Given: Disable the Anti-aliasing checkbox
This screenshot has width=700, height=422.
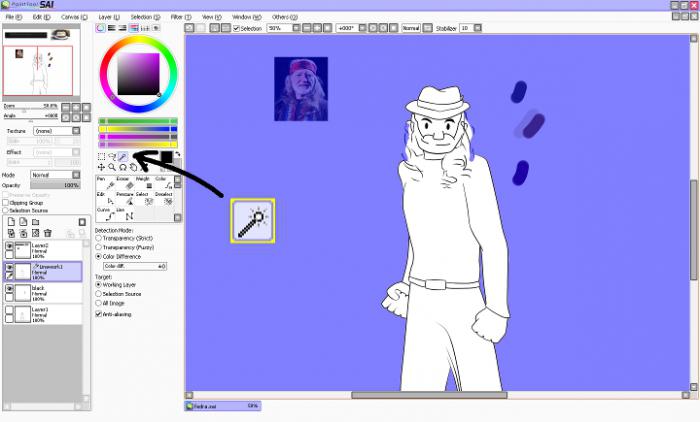Looking at the screenshot, I should [x=98, y=314].
